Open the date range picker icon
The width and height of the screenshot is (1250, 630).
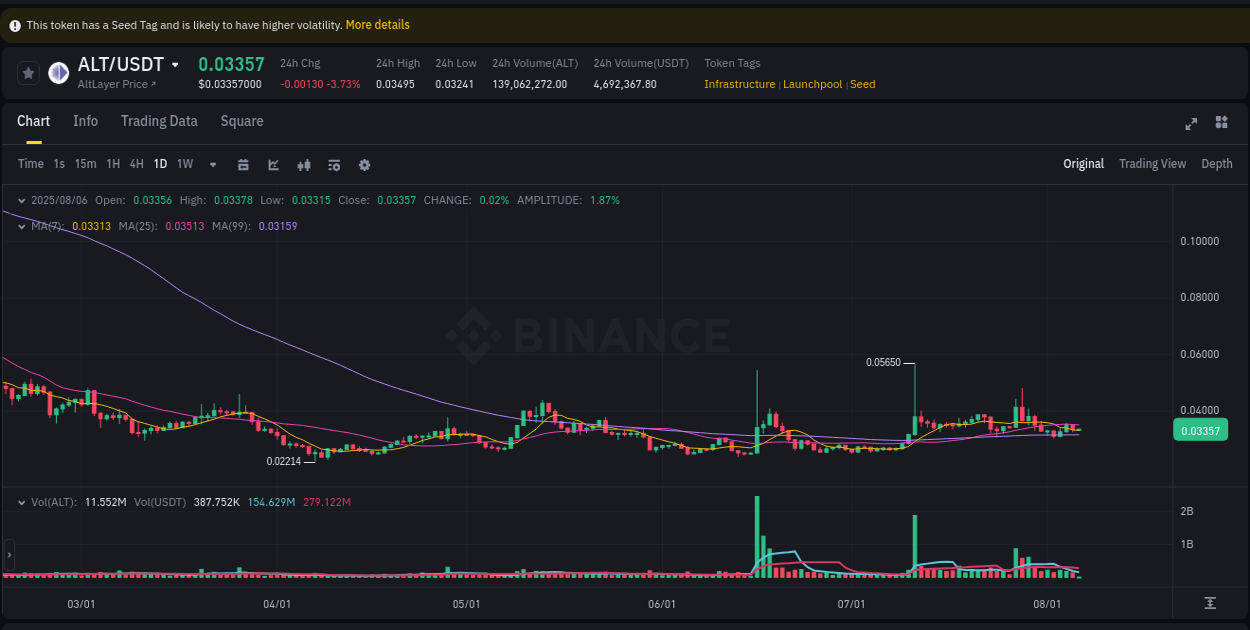(243, 164)
